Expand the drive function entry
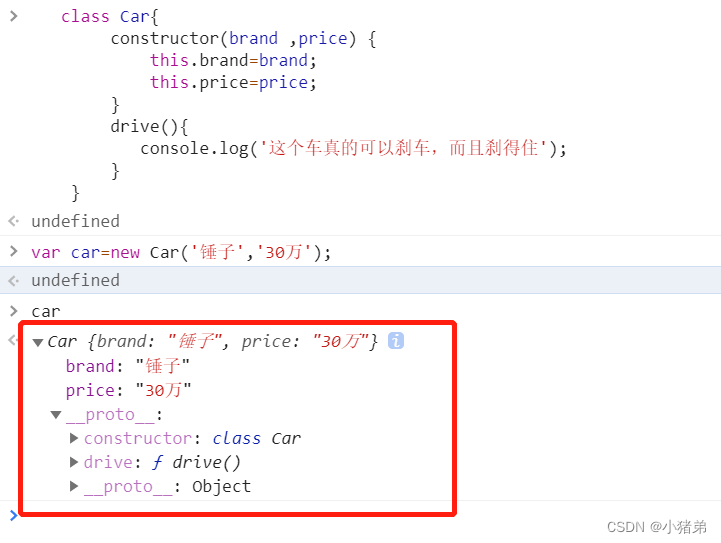Viewport: 721px width, 543px height. coord(74,462)
